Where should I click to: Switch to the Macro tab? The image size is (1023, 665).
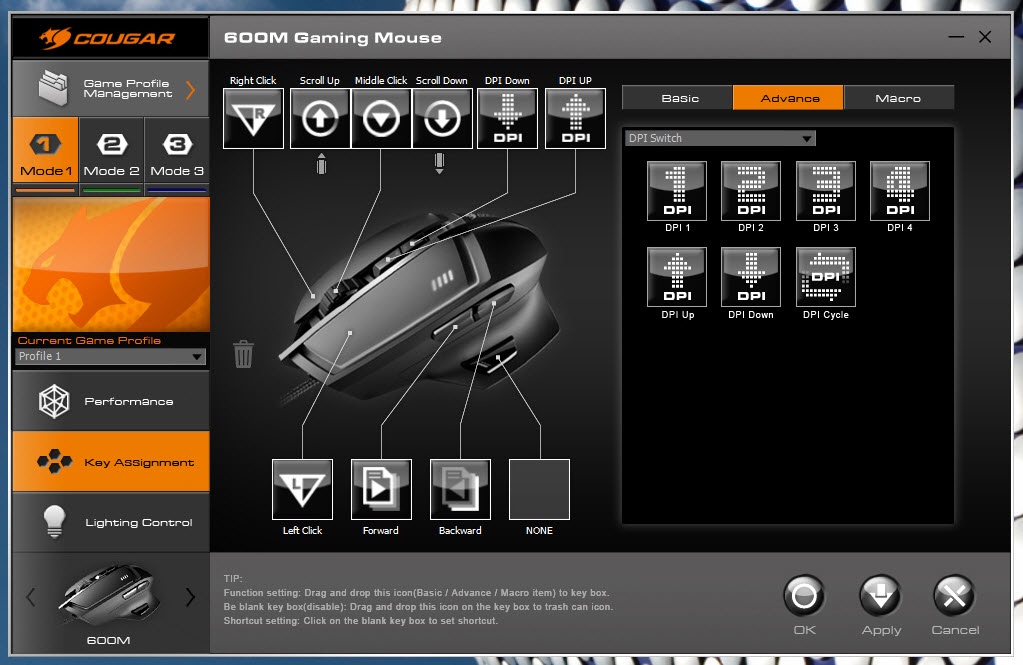tap(899, 98)
